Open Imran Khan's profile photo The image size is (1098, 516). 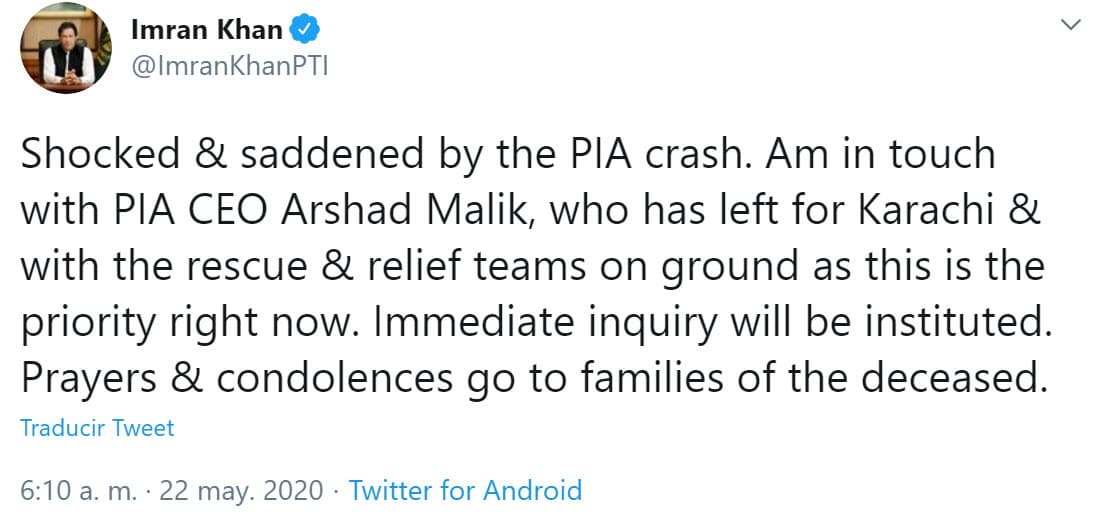click(67, 49)
